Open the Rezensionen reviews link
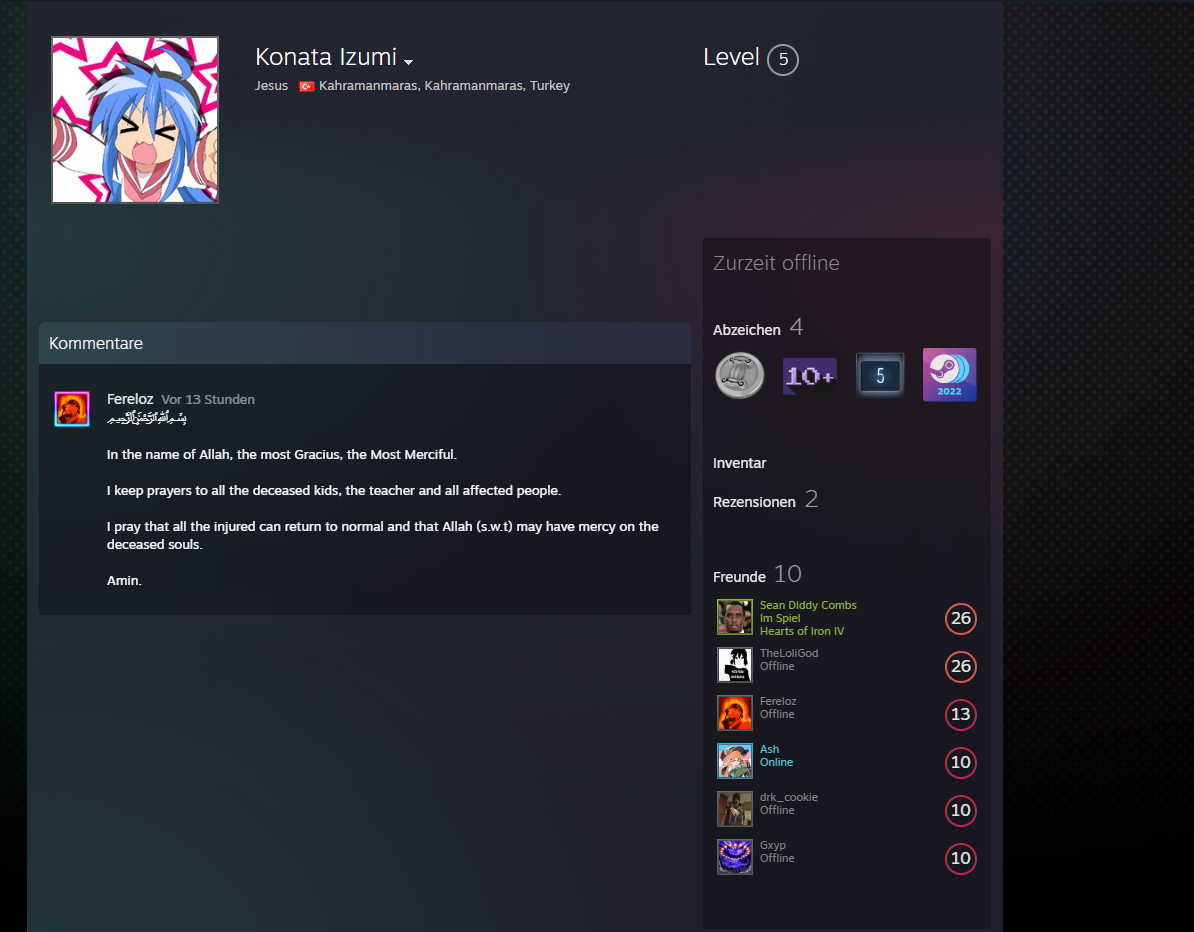This screenshot has width=1194, height=932. [754, 502]
